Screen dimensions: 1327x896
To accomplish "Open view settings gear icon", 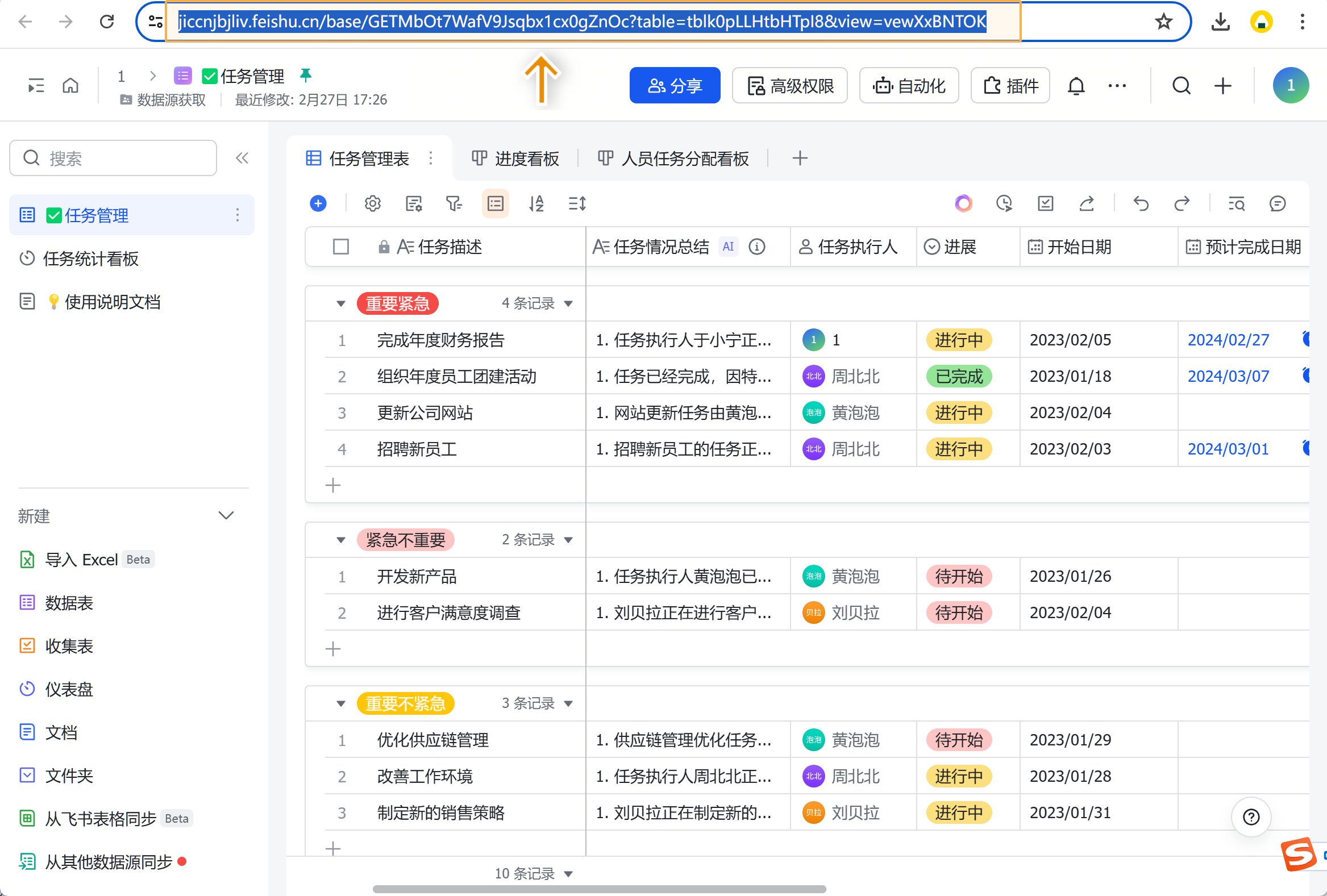I will (372, 203).
